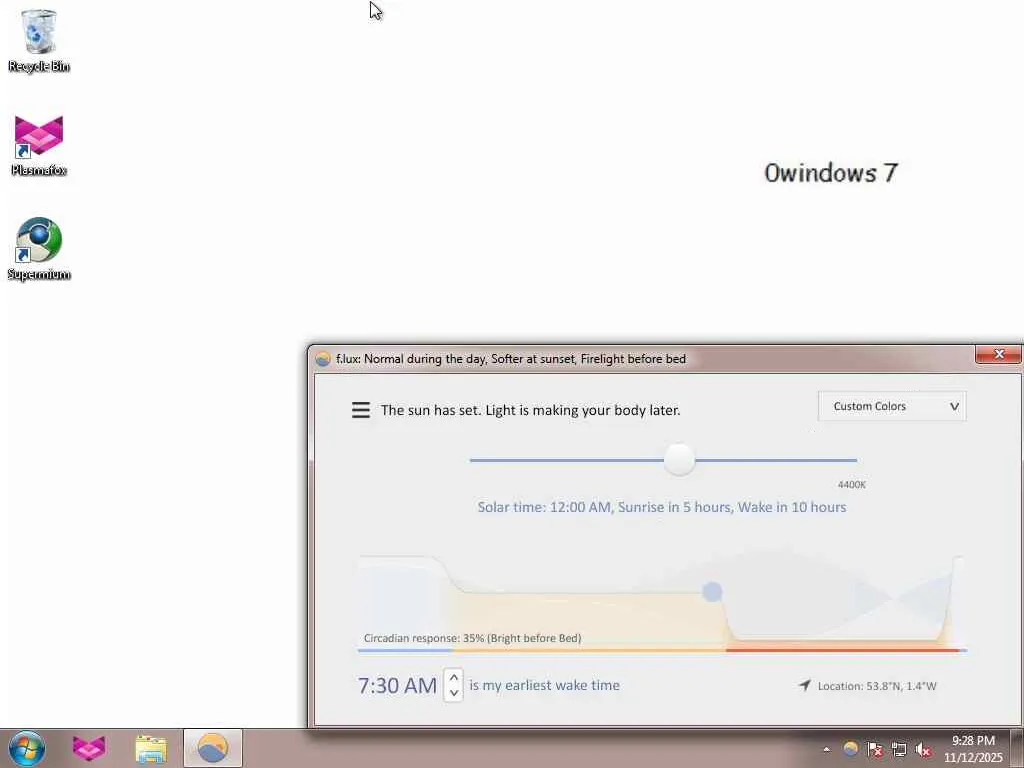Viewport: 1024px width, 768px height.
Task: Increase the wake time with the up arrow
Action: (x=454, y=677)
